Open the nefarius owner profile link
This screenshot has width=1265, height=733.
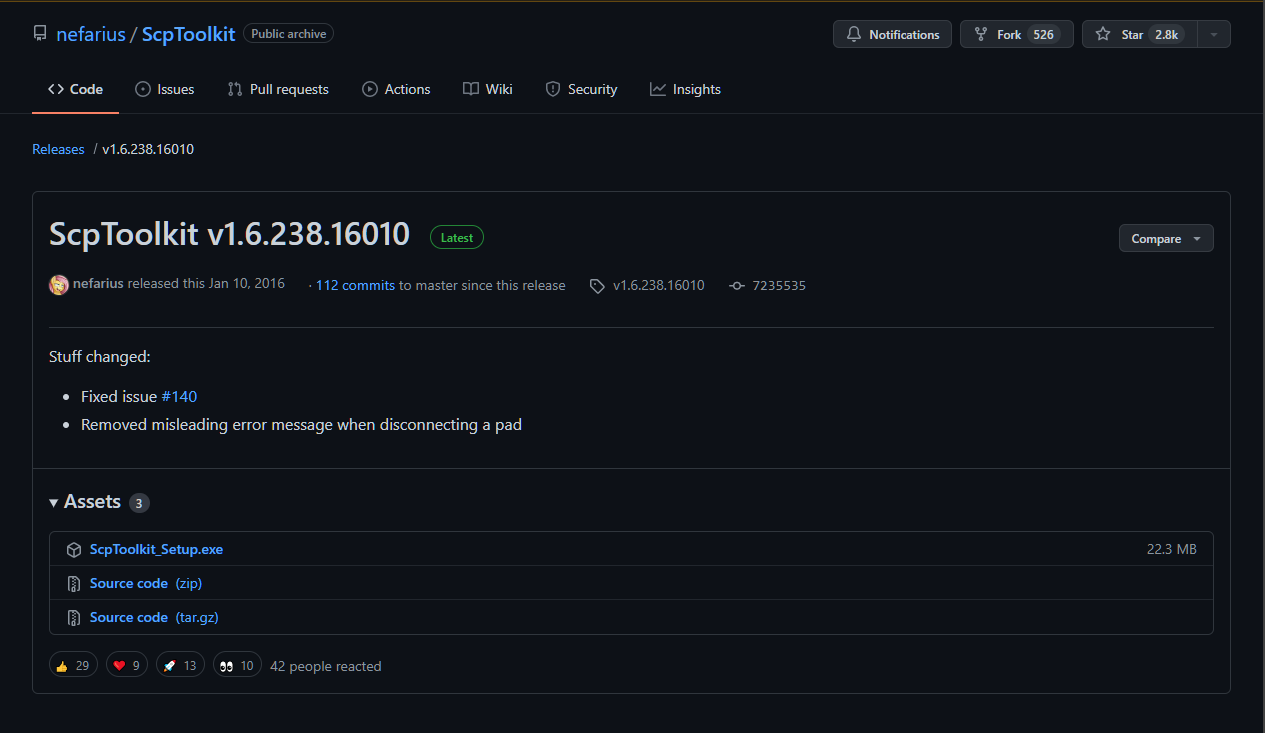91,34
